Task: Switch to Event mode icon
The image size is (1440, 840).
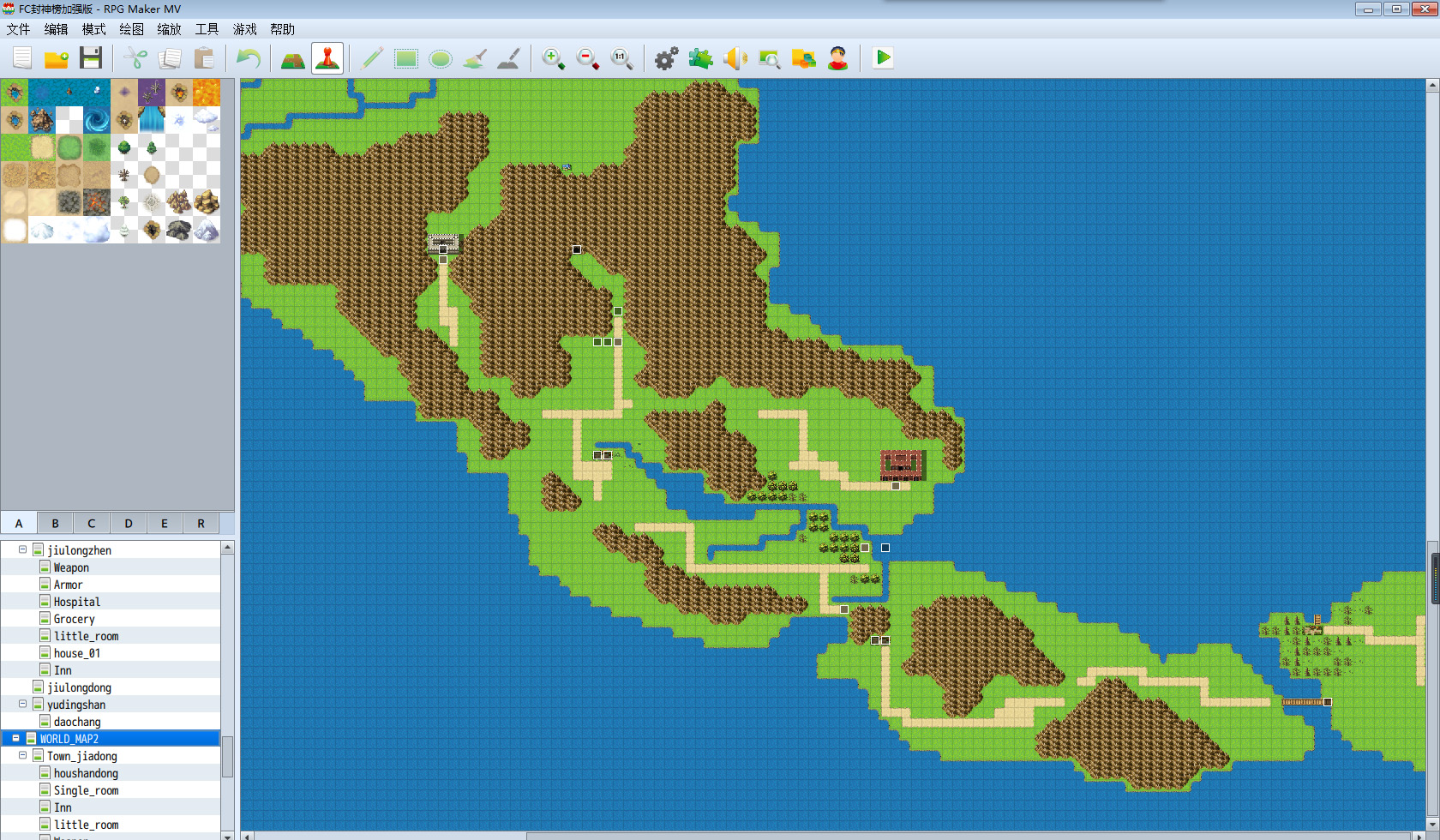Action: (327, 58)
